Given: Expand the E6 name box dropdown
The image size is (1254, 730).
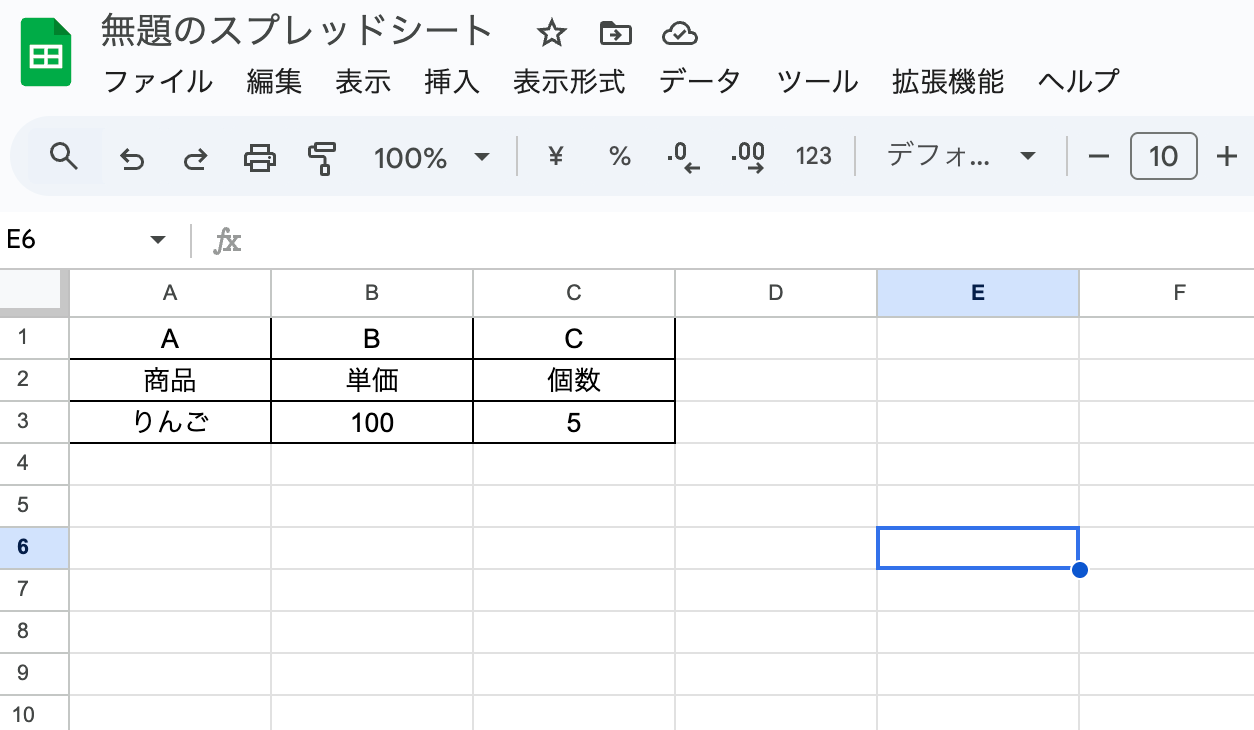Looking at the screenshot, I should click(157, 240).
